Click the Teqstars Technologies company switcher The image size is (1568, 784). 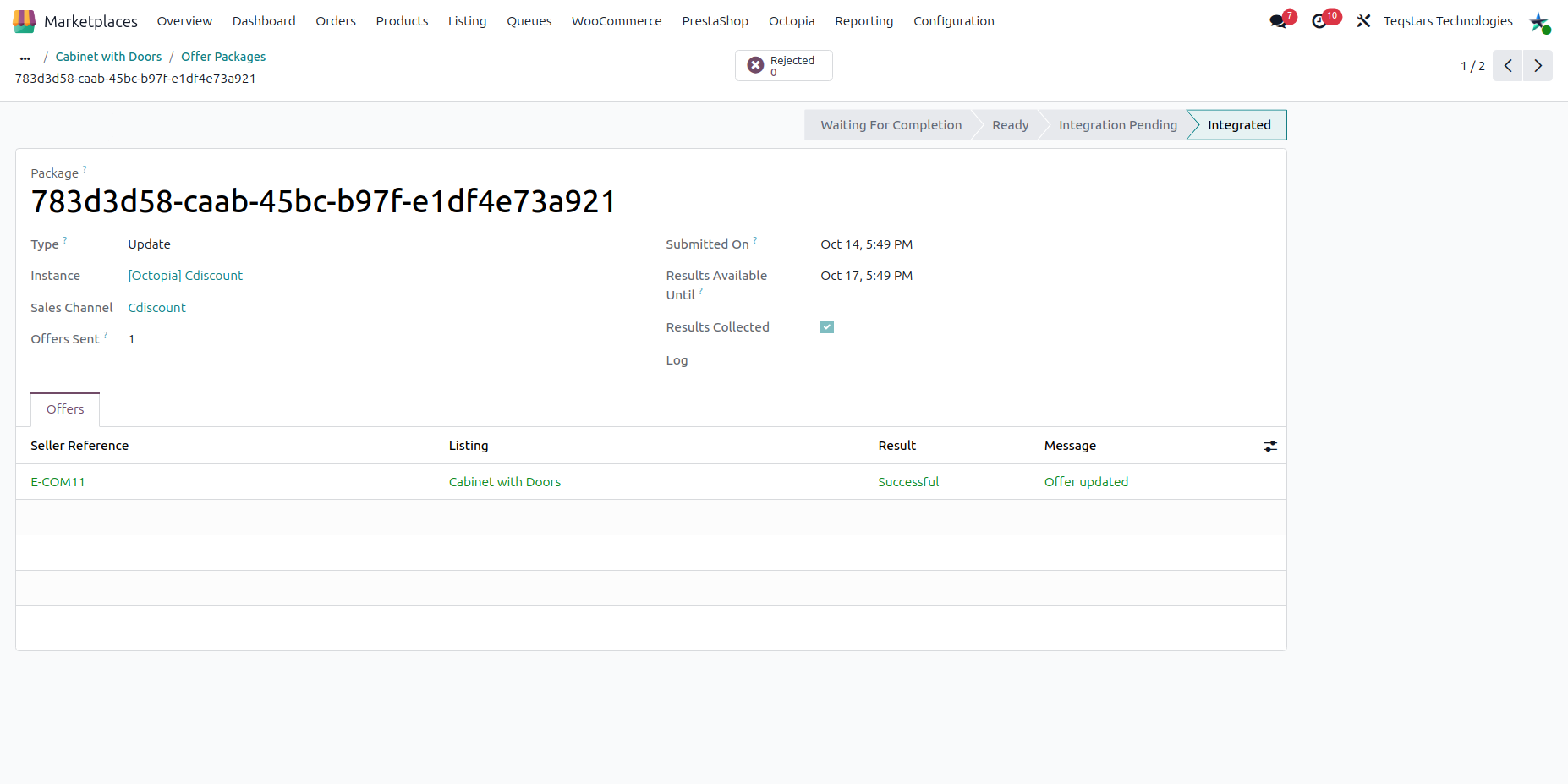(x=1448, y=21)
